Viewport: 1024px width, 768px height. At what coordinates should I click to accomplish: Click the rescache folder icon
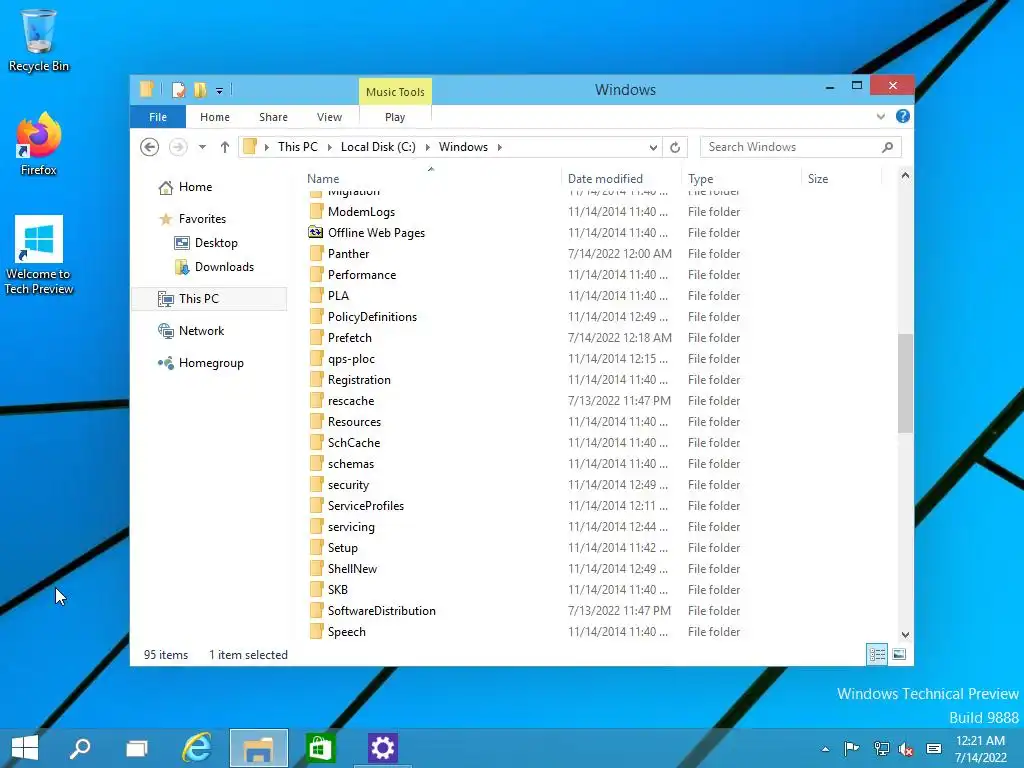click(x=316, y=401)
